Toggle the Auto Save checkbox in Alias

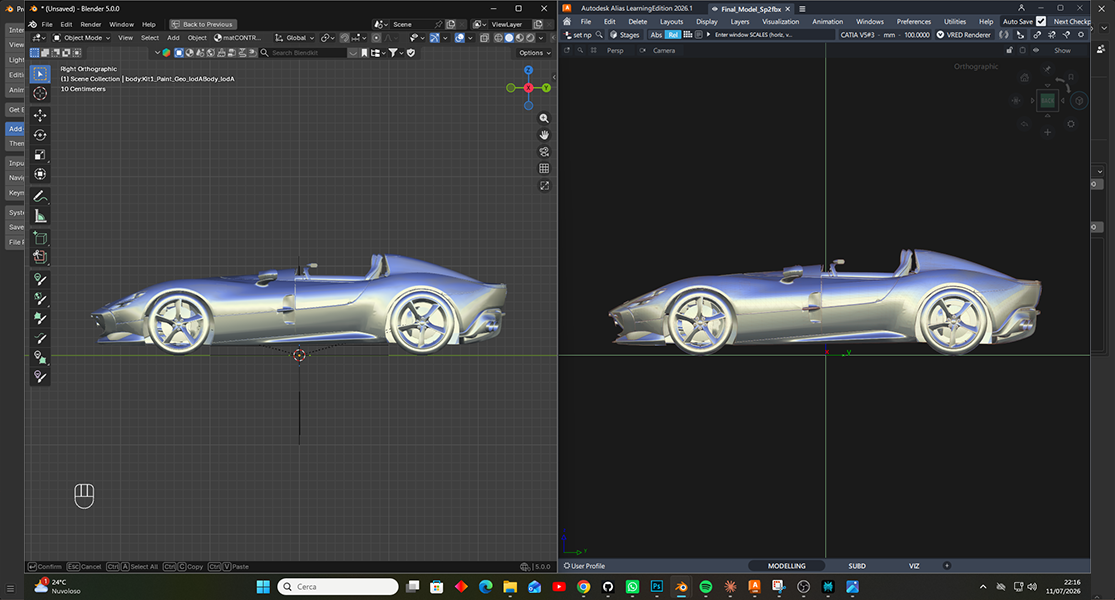(x=1041, y=21)
